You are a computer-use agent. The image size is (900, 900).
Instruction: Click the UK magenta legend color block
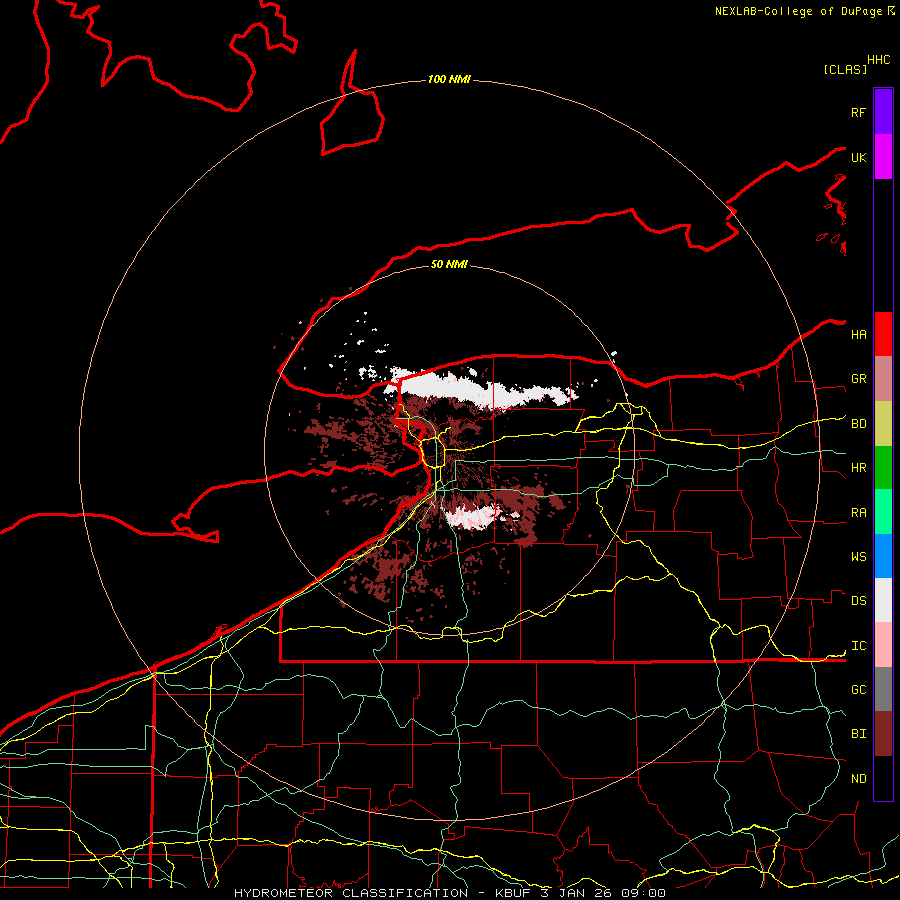pos(883,157)
